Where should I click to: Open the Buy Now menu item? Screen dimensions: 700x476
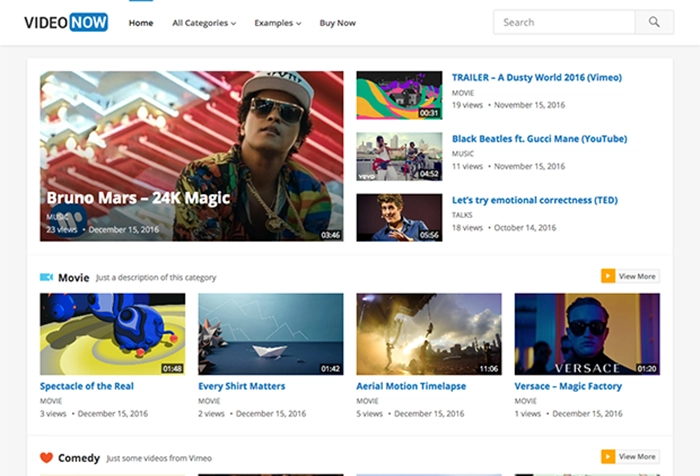coord(337,22)
